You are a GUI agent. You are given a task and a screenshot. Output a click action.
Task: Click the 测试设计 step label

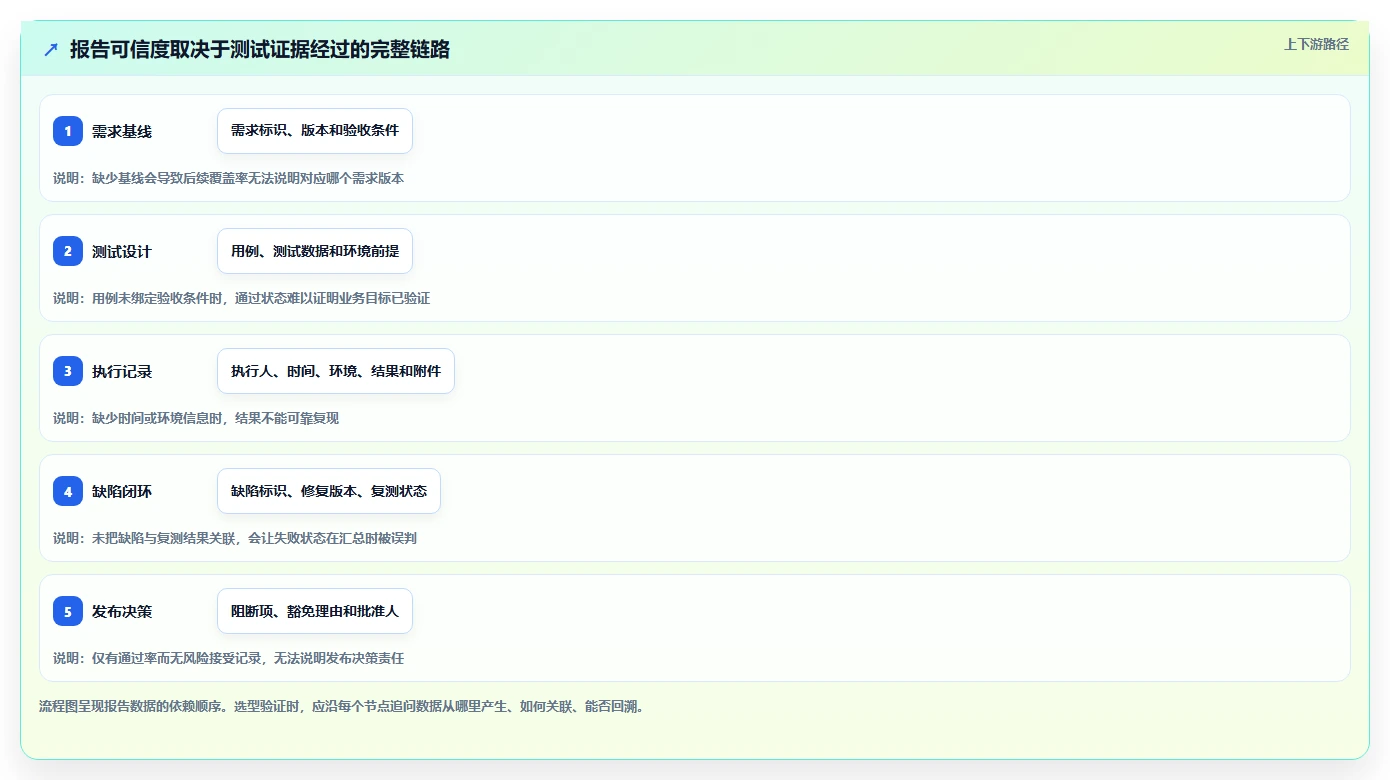pyautogui.click(x=122, y=251)
